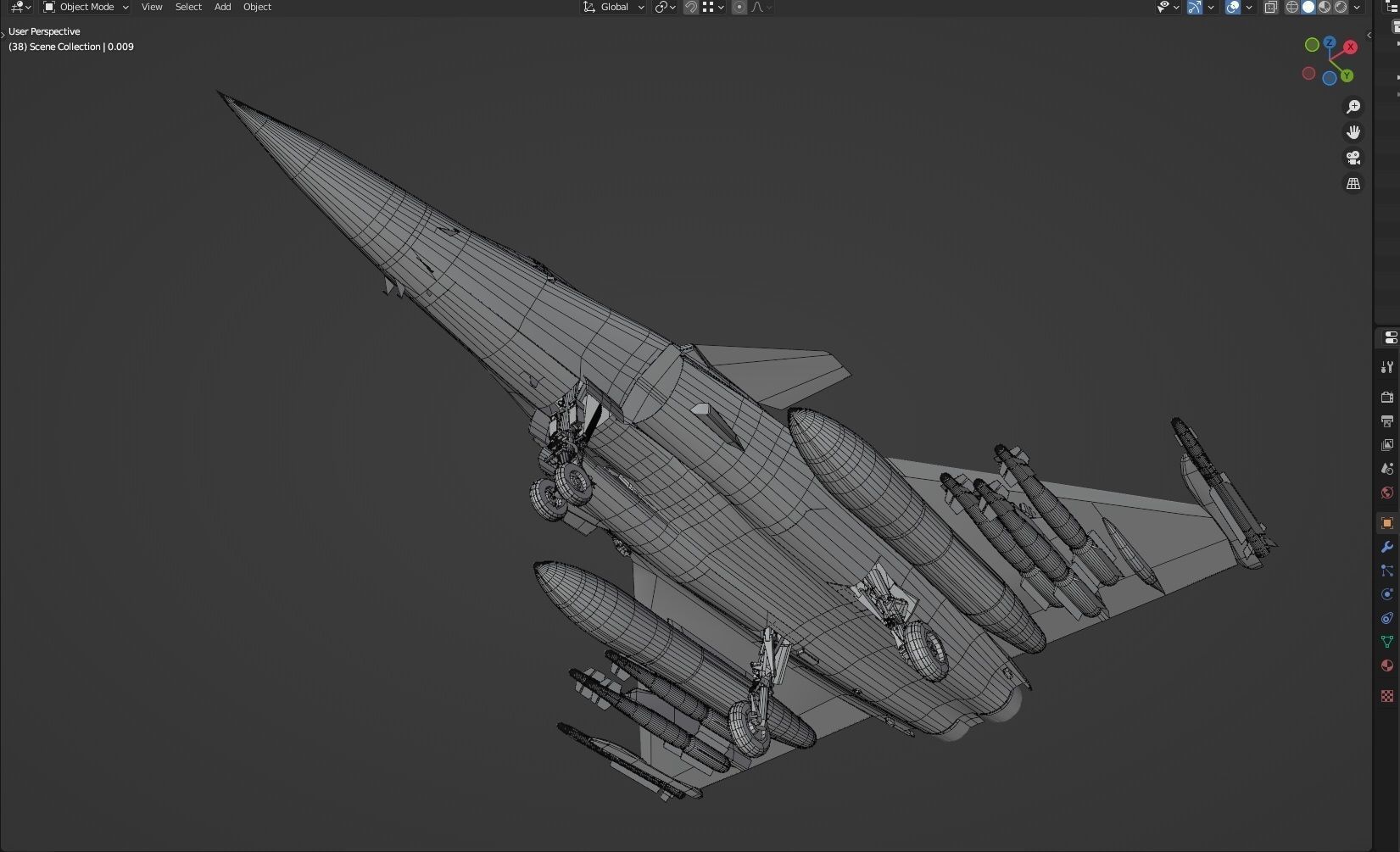The width and height of the screenshot is (1400, 852).
Task: Open the Object Data mesh tab
Action: click(1387, 642)
